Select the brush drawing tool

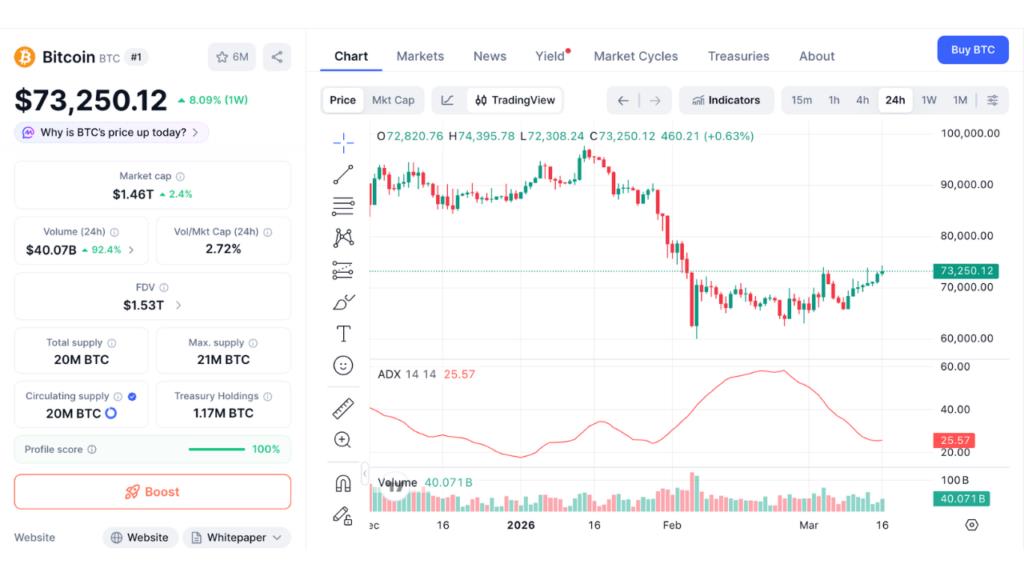343,302
